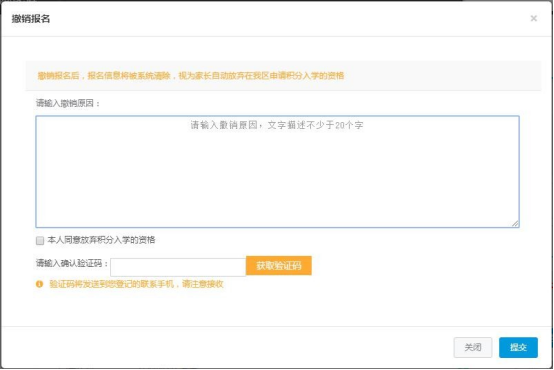Grab the textarea resize handle corner
Image resolution: width=554 pixels, height=370 pixels.
515,223
